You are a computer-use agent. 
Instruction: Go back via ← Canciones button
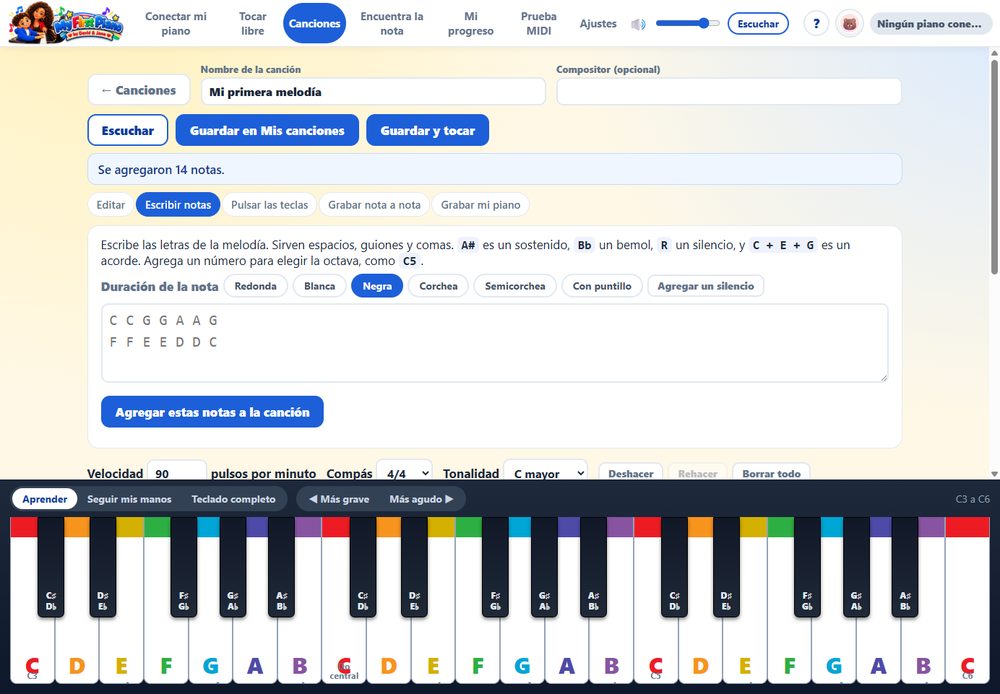click(139, 90)
